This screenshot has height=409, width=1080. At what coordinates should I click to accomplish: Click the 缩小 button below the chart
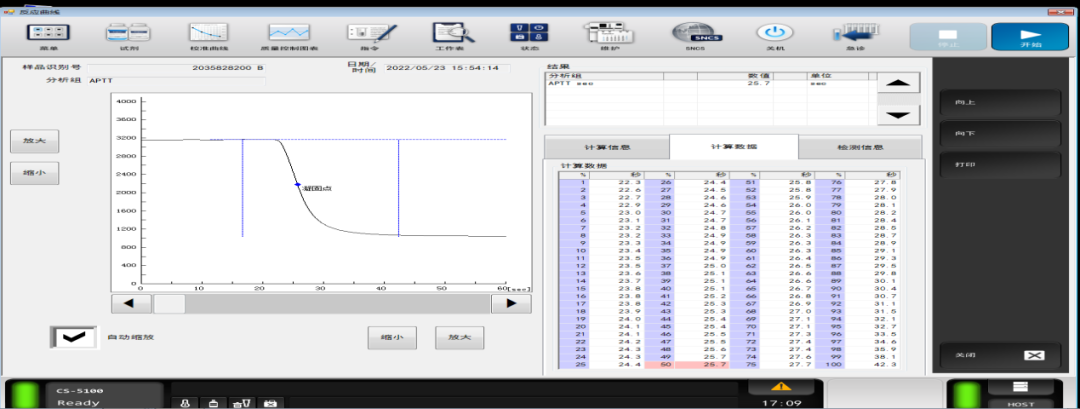pyautogui.click(x=391, y=337)
